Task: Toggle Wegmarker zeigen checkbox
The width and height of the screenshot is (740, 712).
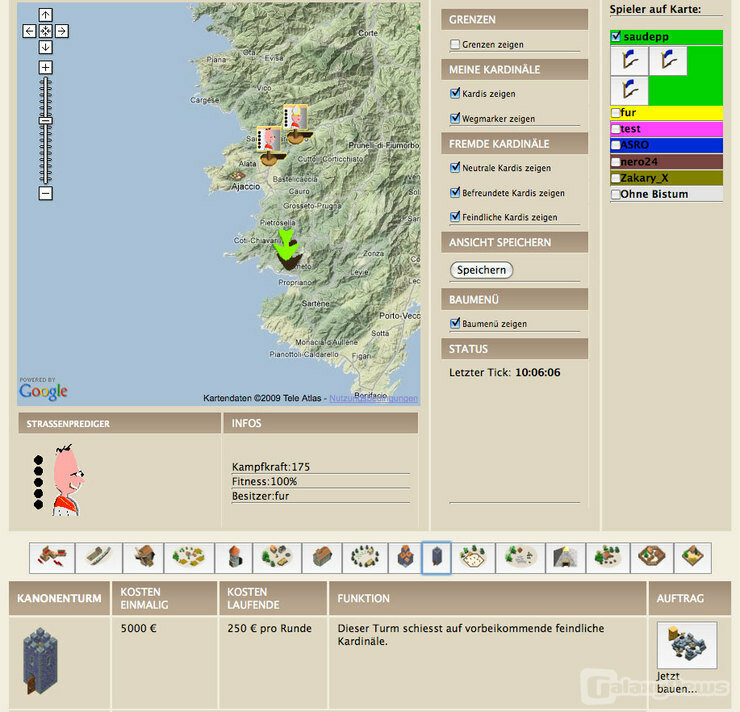Action: pyautogui.click(x=455, y=118)
